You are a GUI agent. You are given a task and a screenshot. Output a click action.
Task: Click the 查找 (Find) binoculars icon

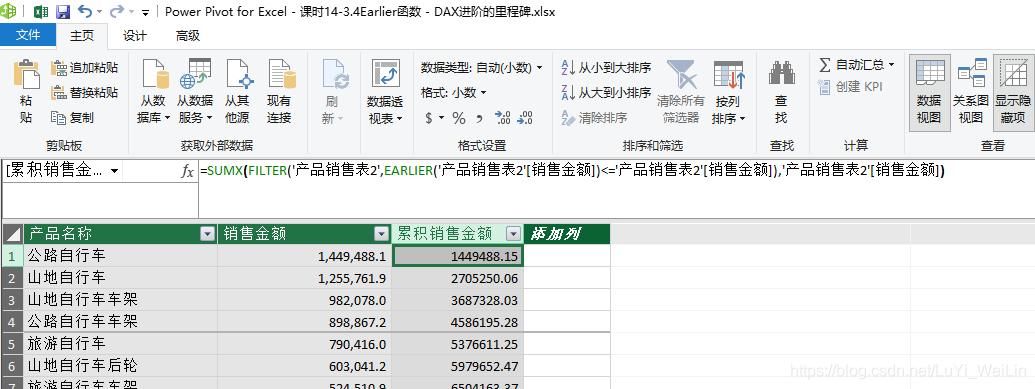[x=782, y=73]
